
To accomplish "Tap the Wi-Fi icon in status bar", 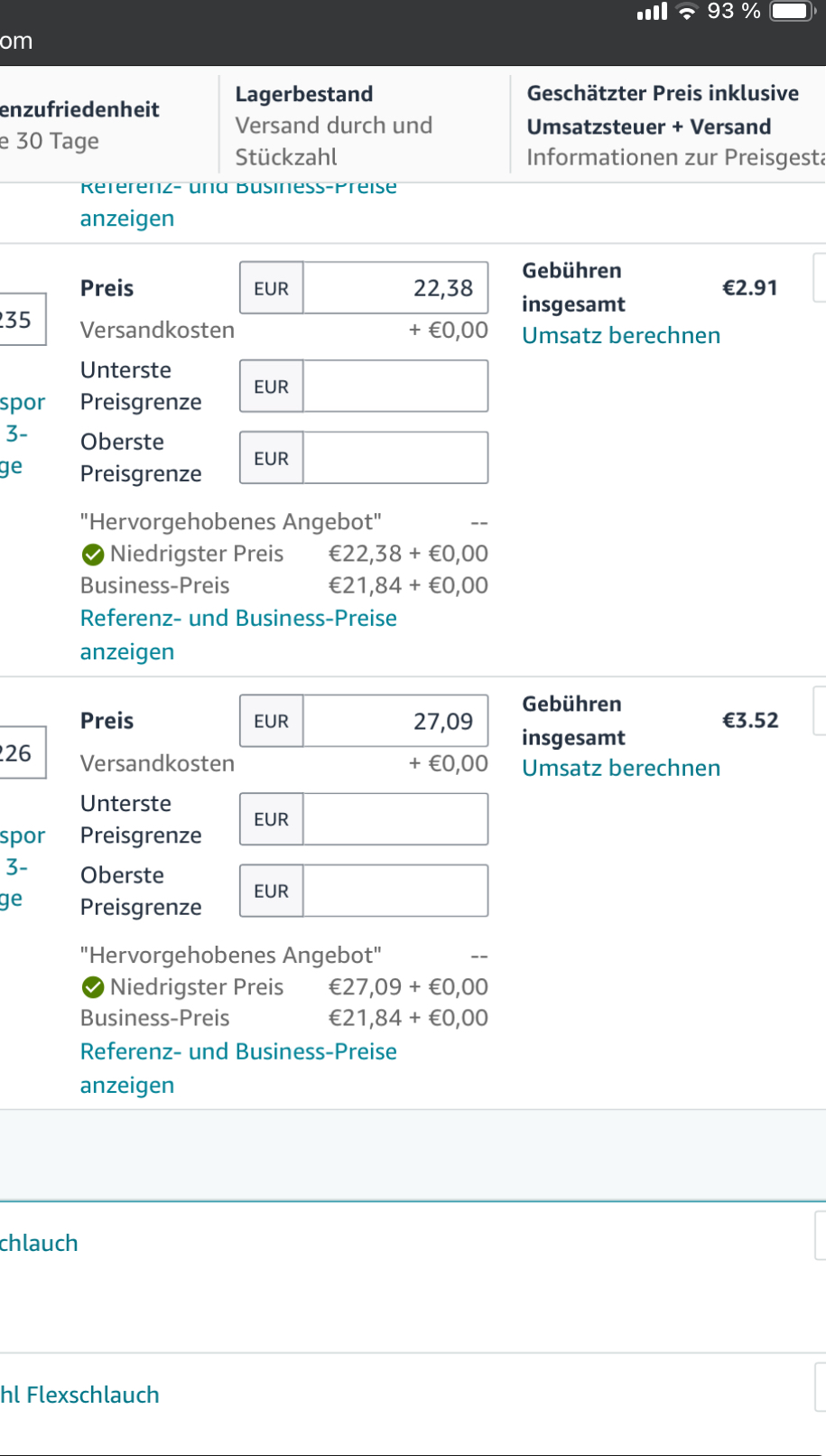I will [x=688, y=12].
